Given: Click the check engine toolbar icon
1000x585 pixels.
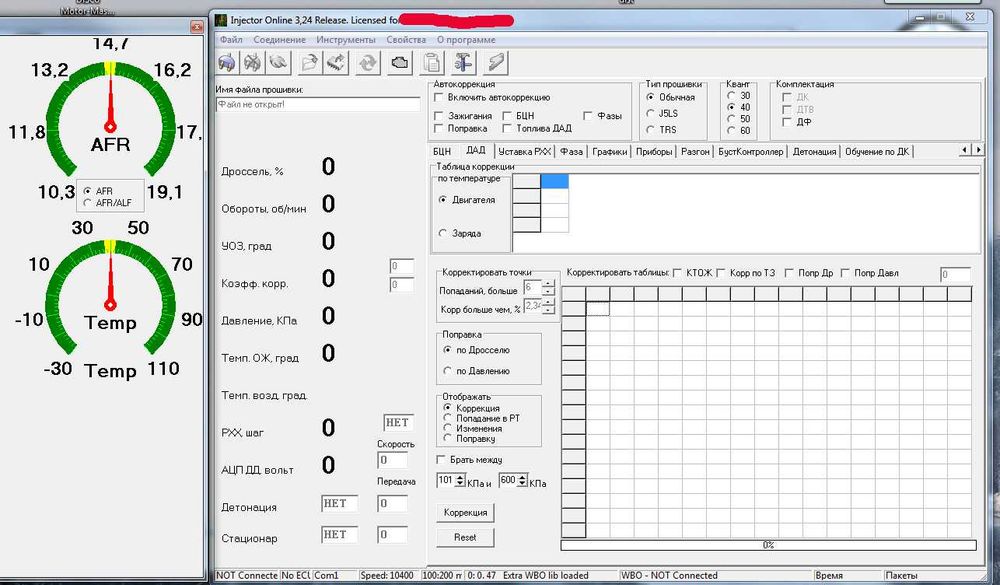Looking at the screenshot, I should point(400,63).
